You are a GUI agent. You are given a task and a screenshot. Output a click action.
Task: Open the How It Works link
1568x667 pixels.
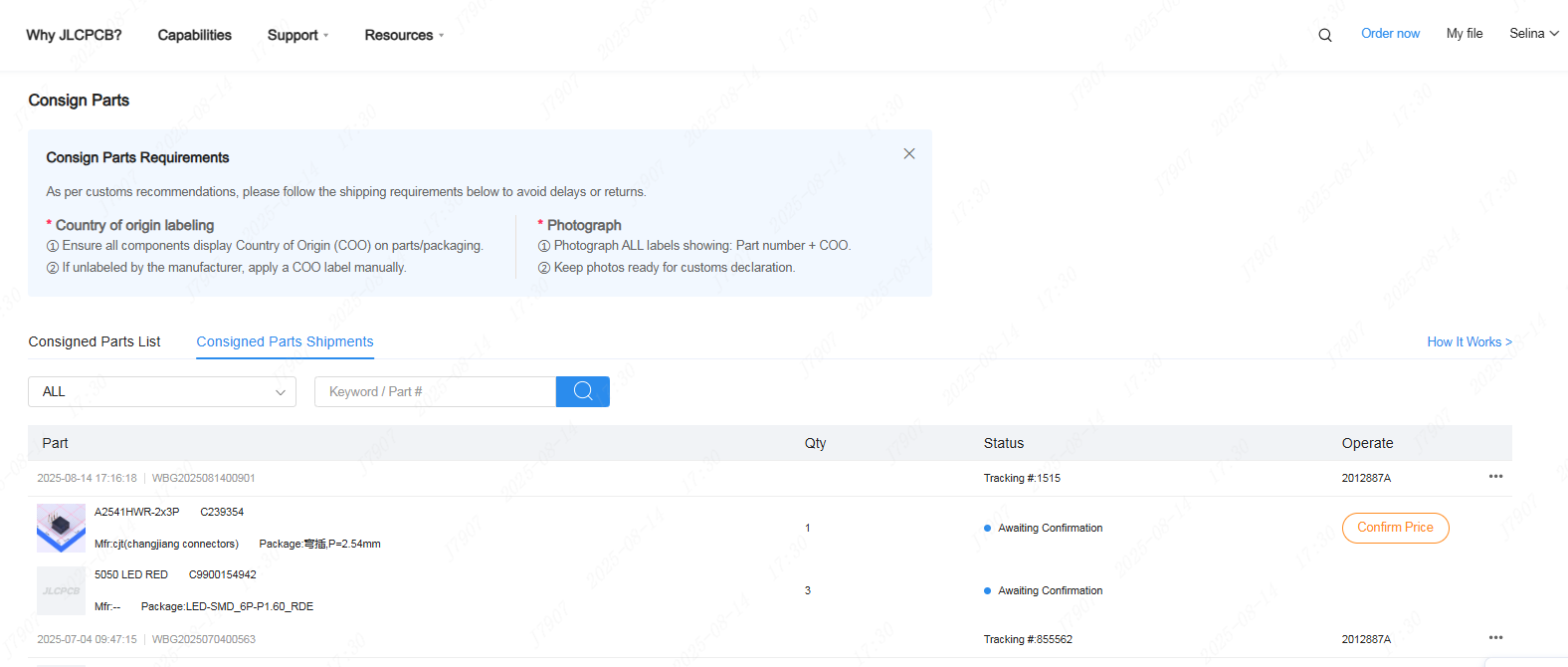tap(1470, 341)
